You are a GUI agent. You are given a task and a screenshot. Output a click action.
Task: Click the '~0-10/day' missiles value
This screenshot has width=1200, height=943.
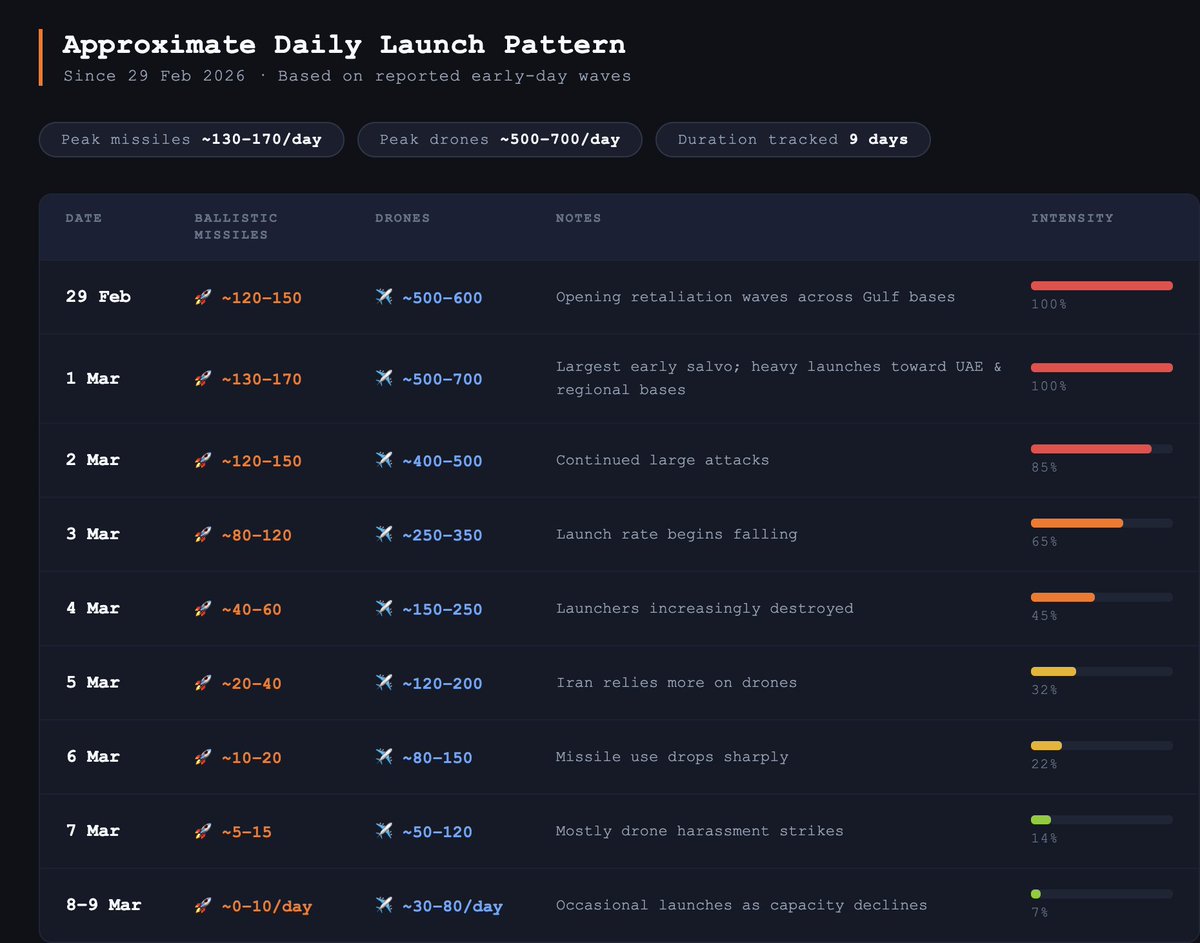pyautogui.click(x=266, y=906)
